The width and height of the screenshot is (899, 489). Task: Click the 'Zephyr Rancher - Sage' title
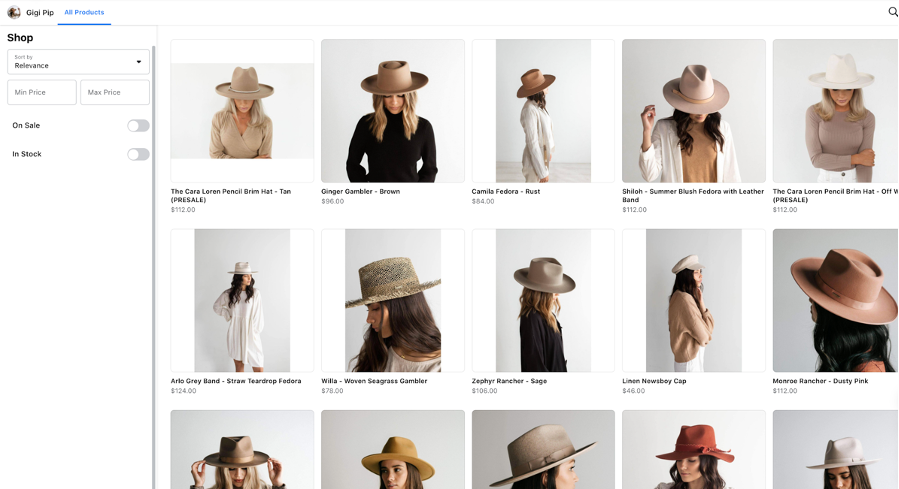pyautogui.click(x=509, y=381)
